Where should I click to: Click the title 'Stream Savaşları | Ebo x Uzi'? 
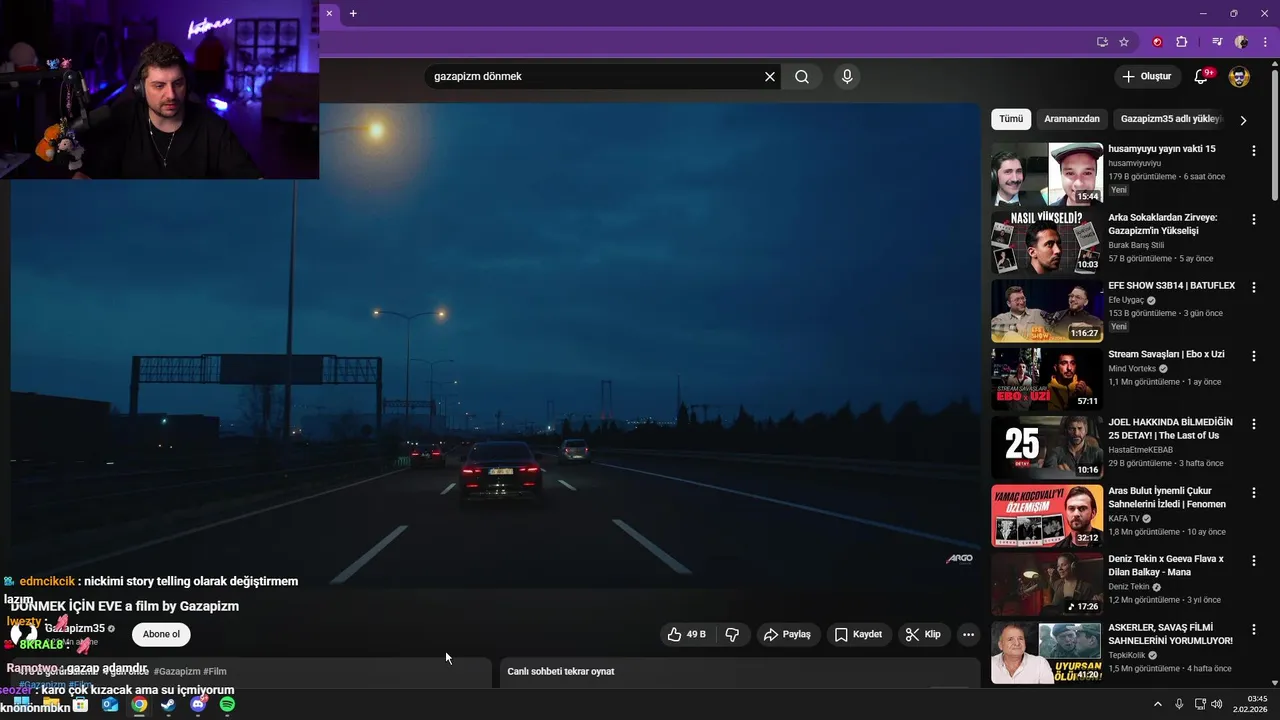pos(1166,354)
